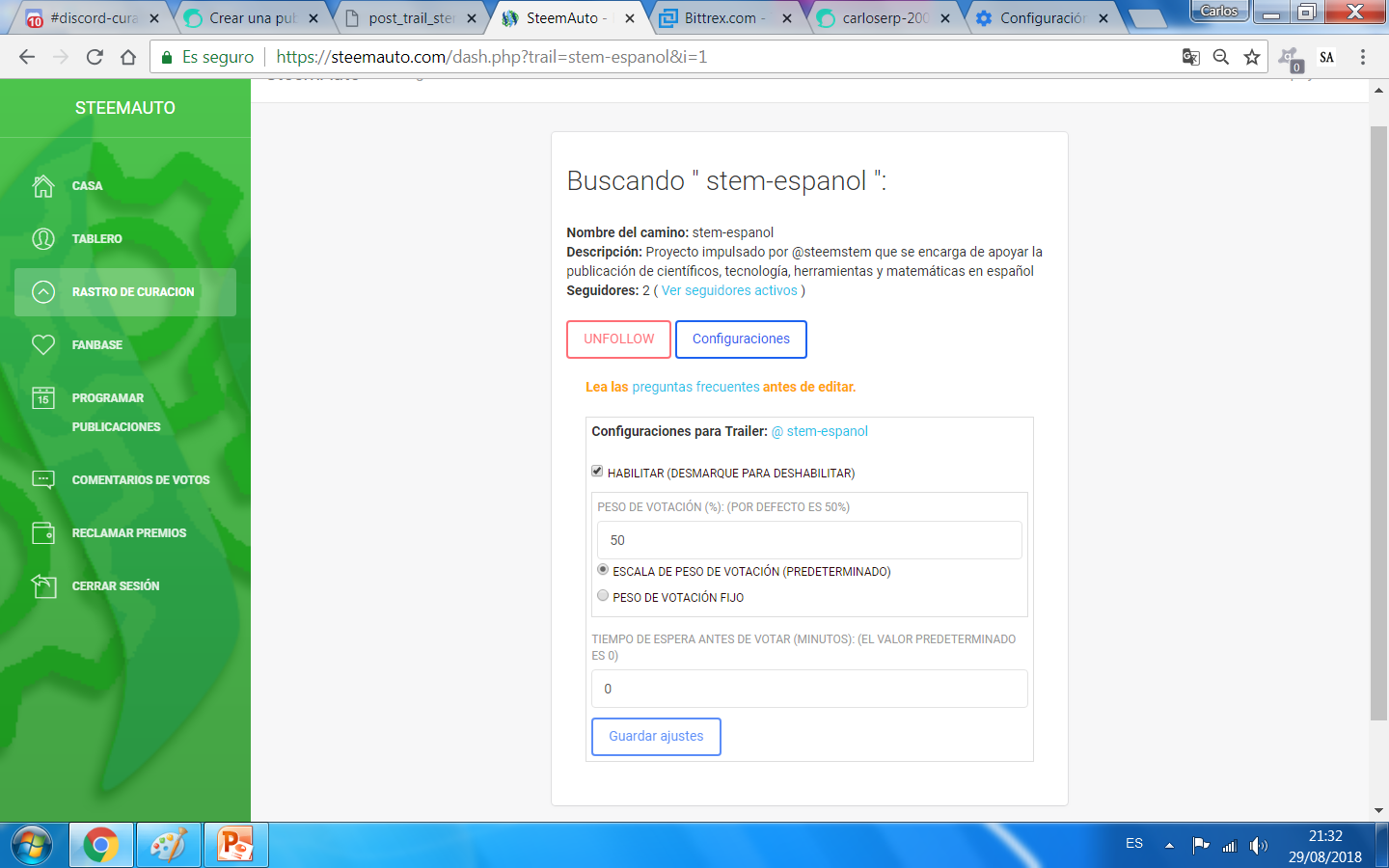The image size is (1389, 868).
Task: Select Escala de peso de votación radio
Action: click(x=603, y=570)
